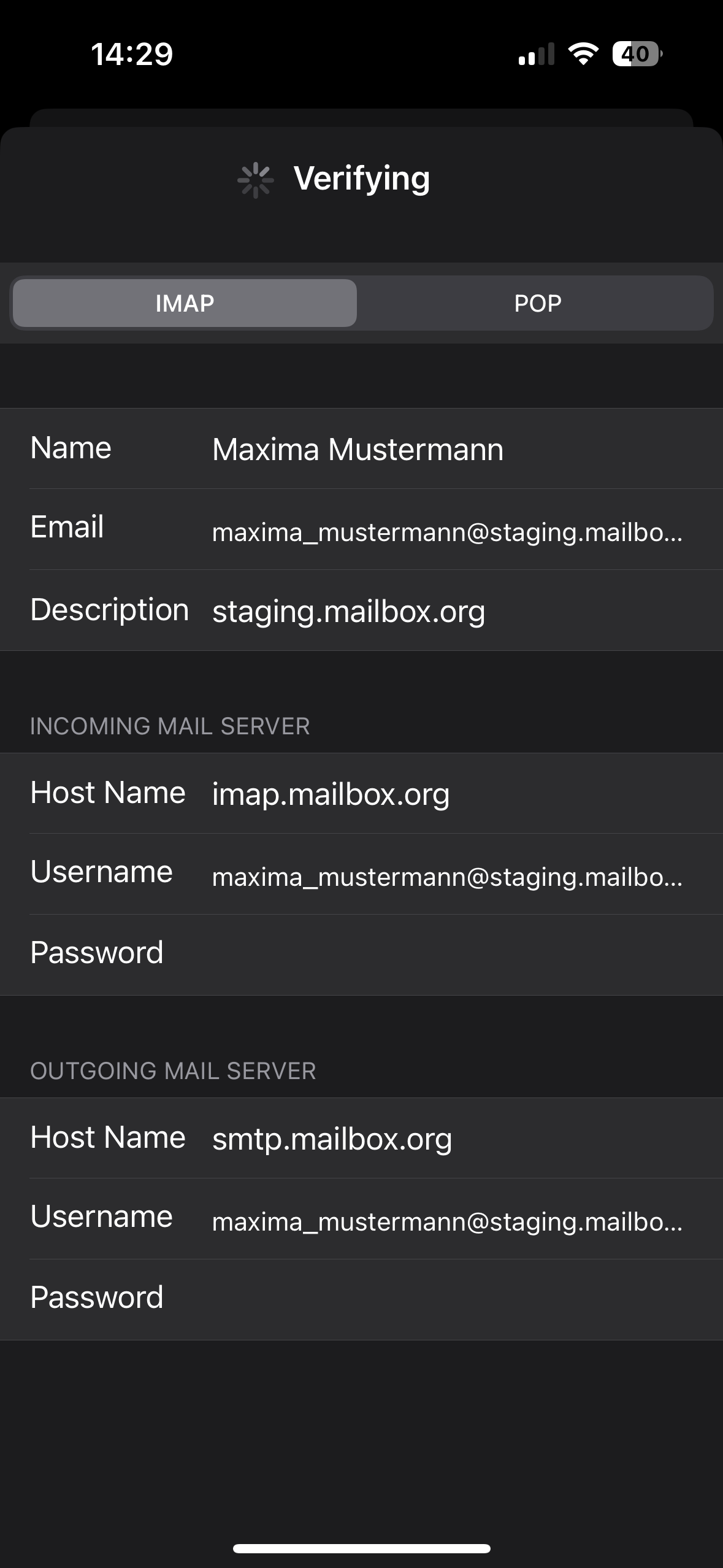
Task: Tap the Email address field
Action: 361,529
